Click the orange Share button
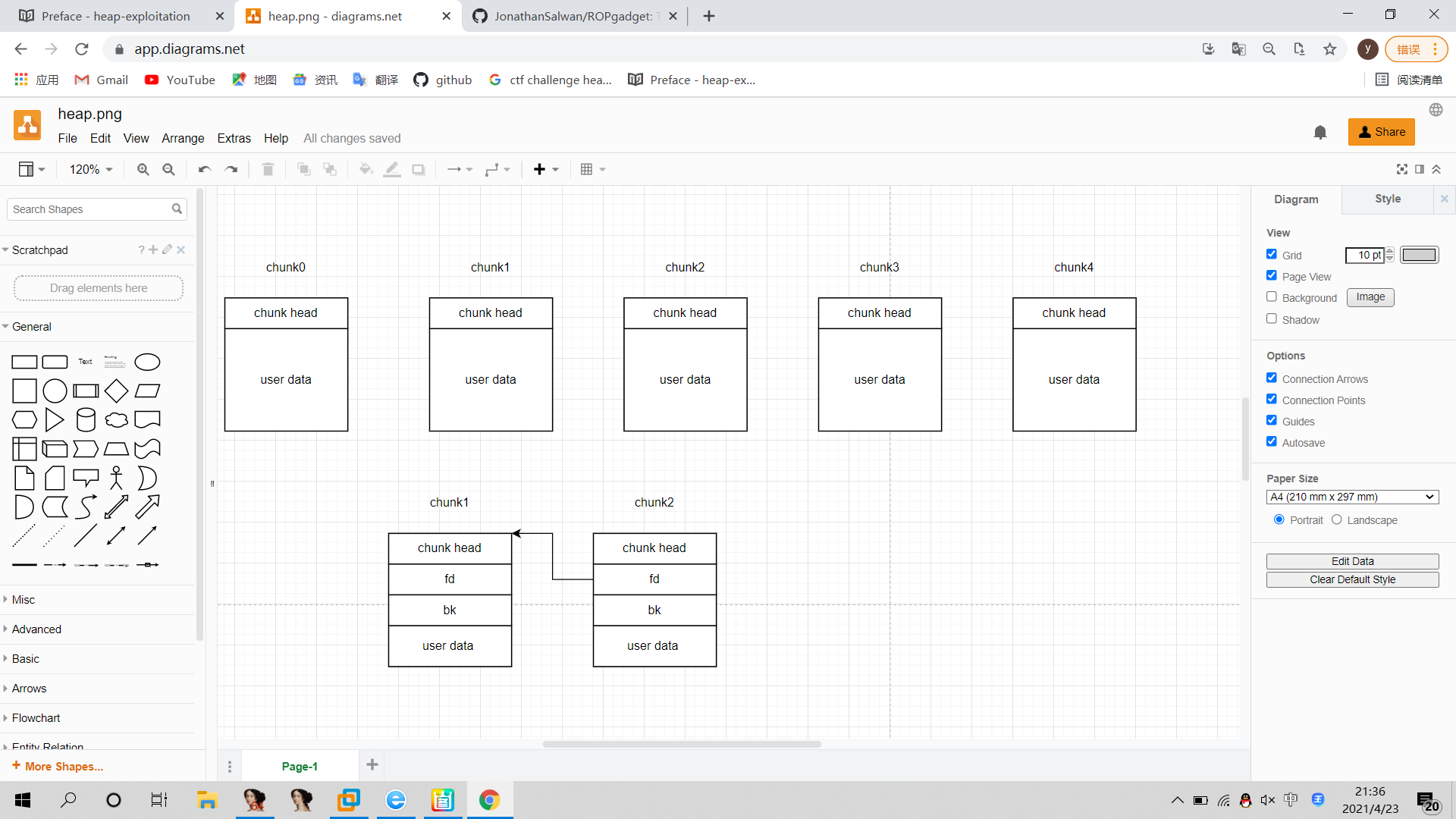This screenshot has height=819, width=1456. 1381,131
